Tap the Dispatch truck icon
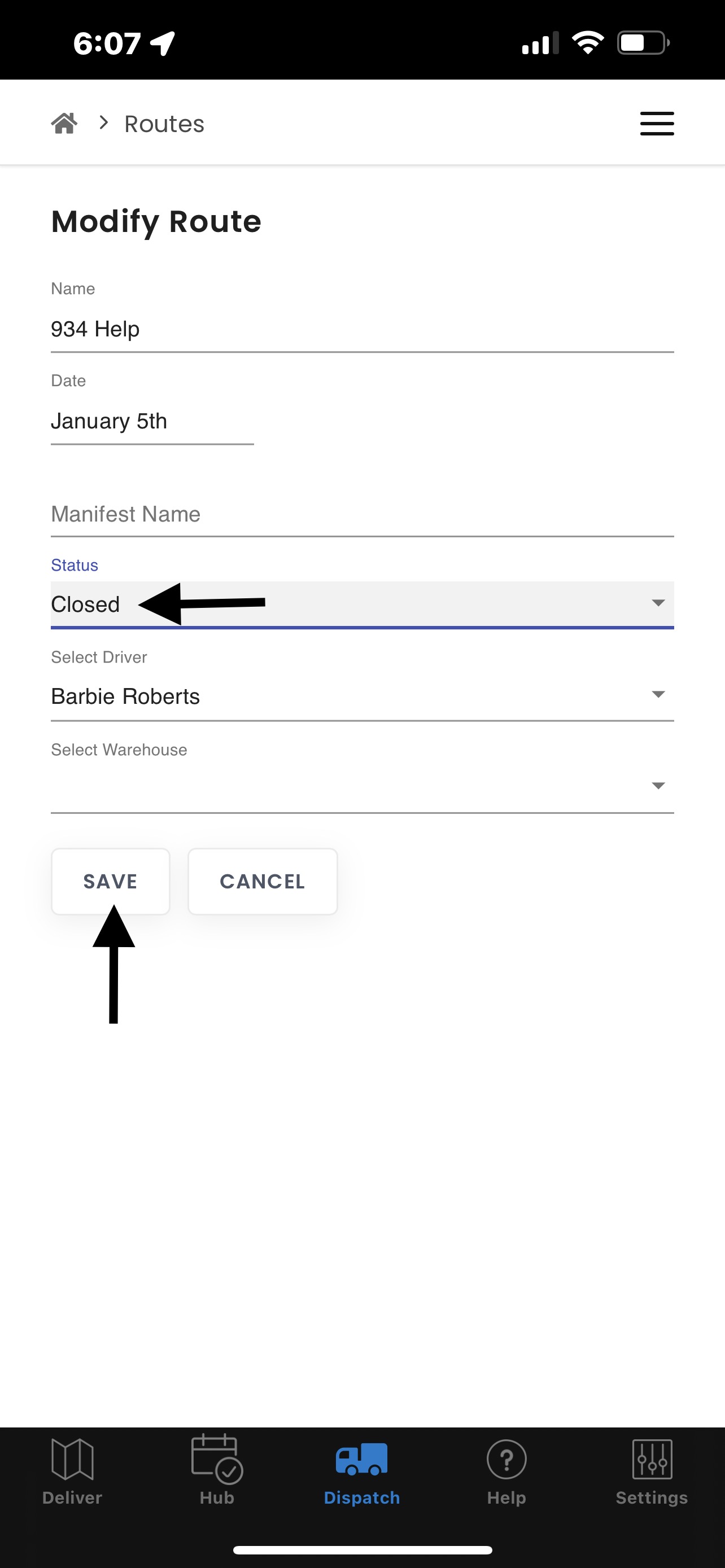The width and height of the screenshot is (725, 1568). (x=361, y=1459)
